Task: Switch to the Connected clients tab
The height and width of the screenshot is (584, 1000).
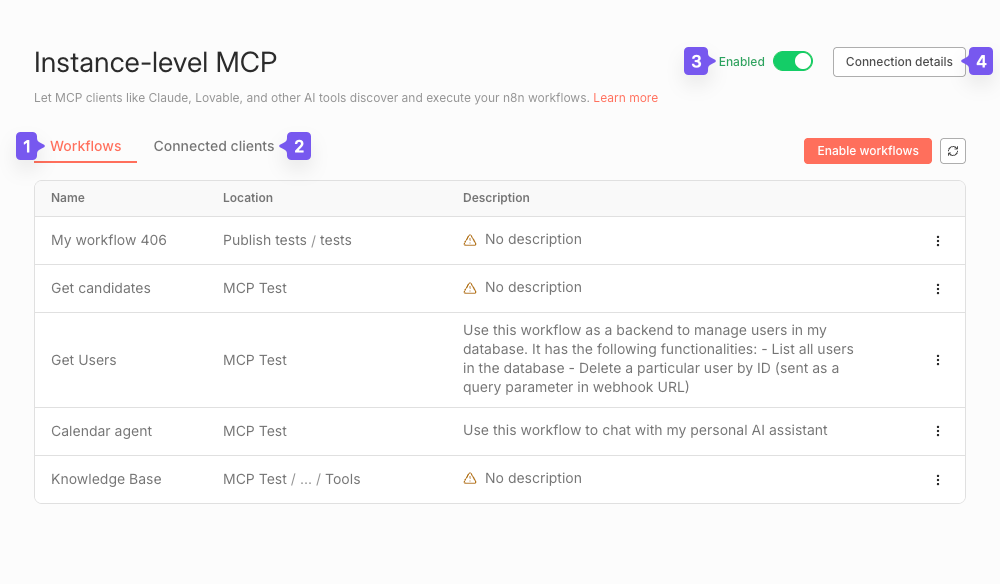Action: [x=213, y=146]
